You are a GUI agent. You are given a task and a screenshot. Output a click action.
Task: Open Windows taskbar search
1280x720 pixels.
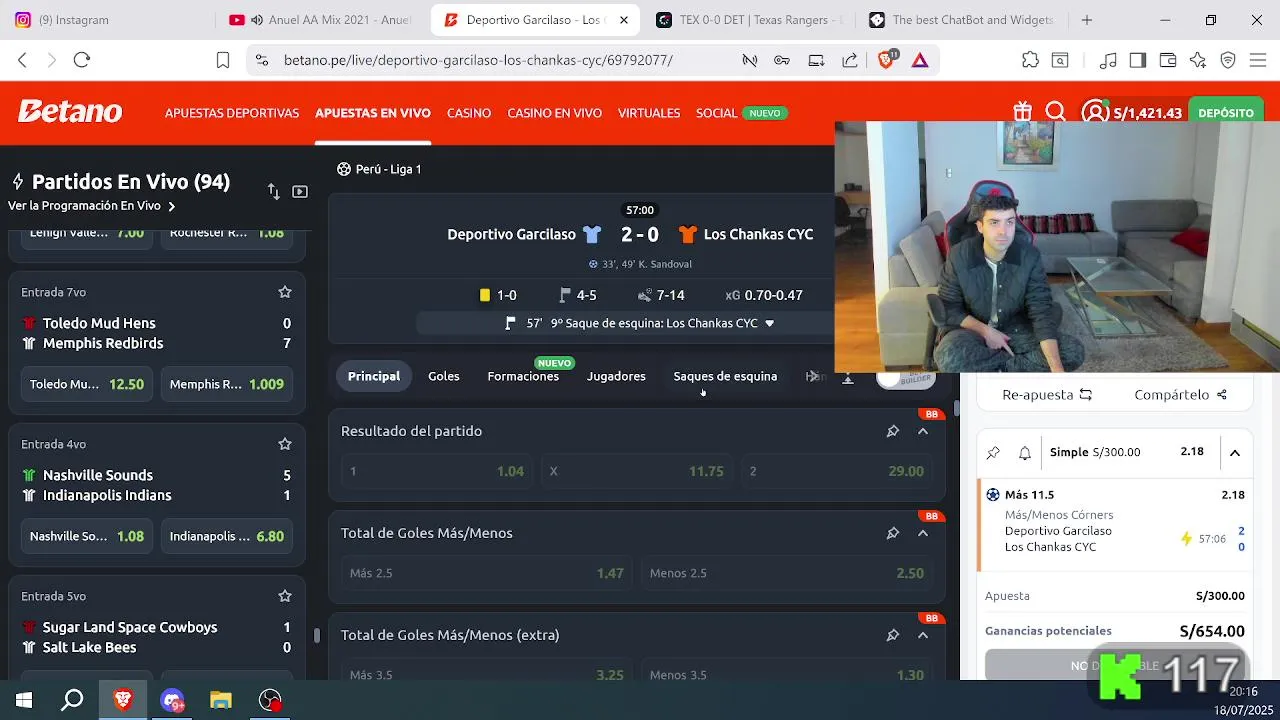72,700
